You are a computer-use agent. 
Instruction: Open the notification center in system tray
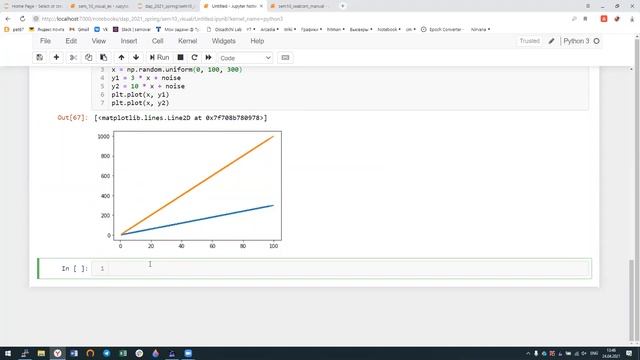[x=629, y=353]
